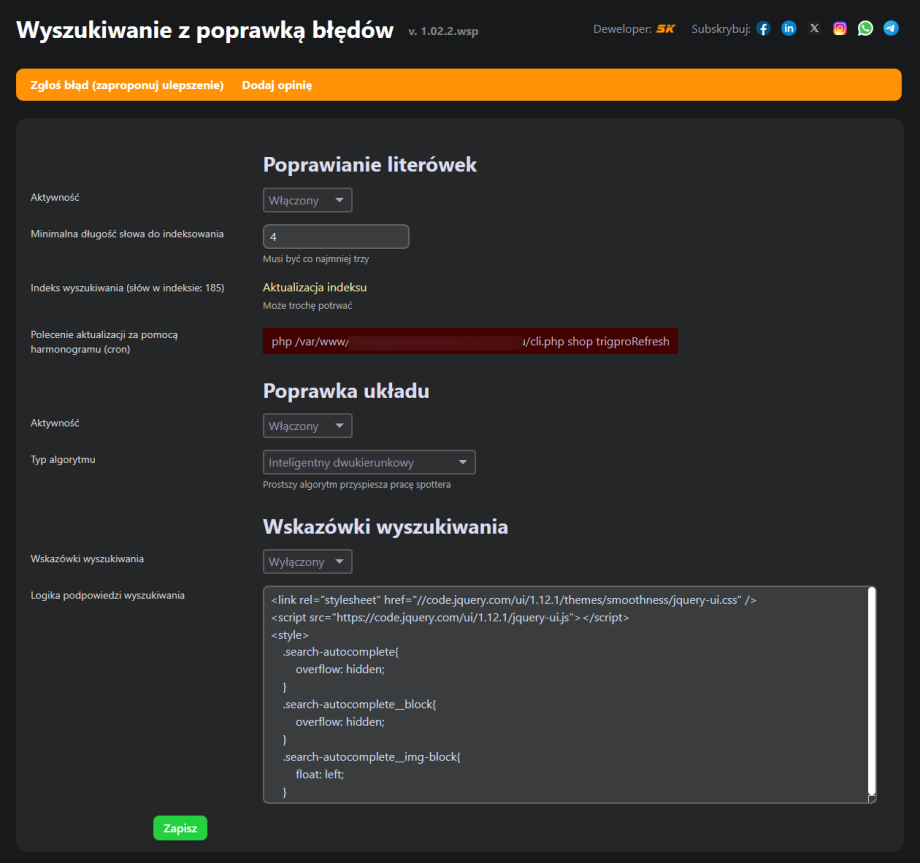Open the Aktywność dropdown under Poprawianie literówek

[307, 200]
